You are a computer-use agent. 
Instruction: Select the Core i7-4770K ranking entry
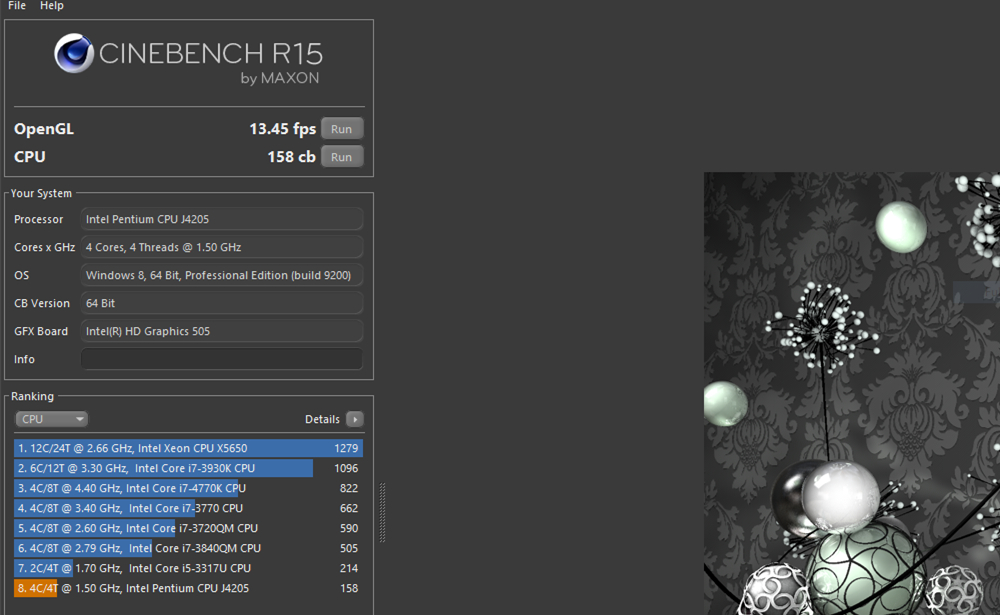pyautogui.click(x=188, y=488)
